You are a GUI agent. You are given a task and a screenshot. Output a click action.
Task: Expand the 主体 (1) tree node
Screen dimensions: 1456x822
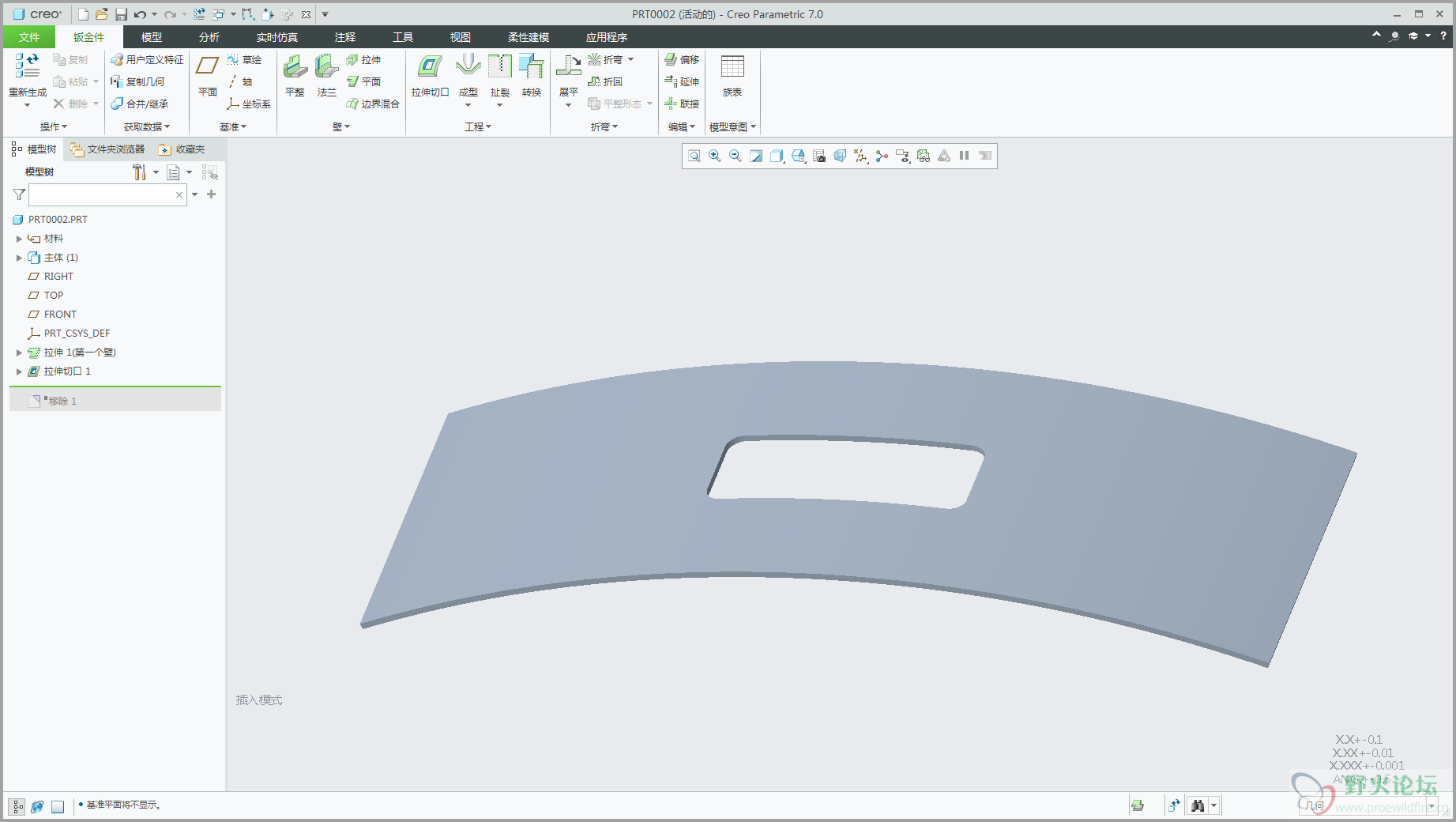click(x=19, y=258)
